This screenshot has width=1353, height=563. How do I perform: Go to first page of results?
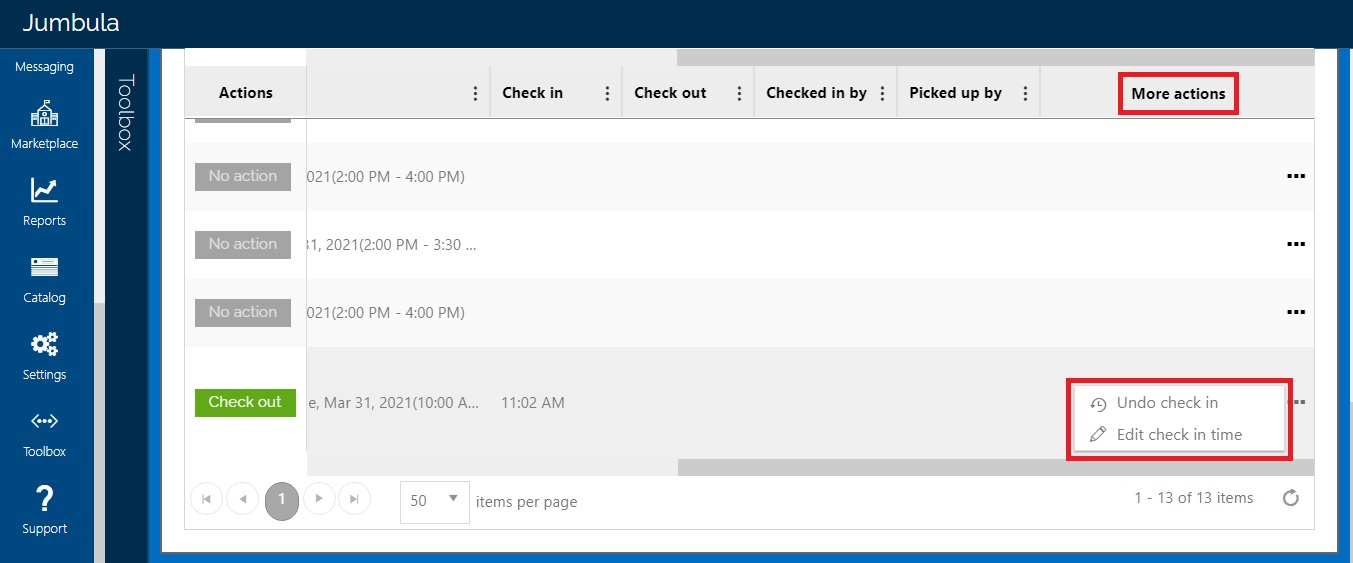pos(206,499)
